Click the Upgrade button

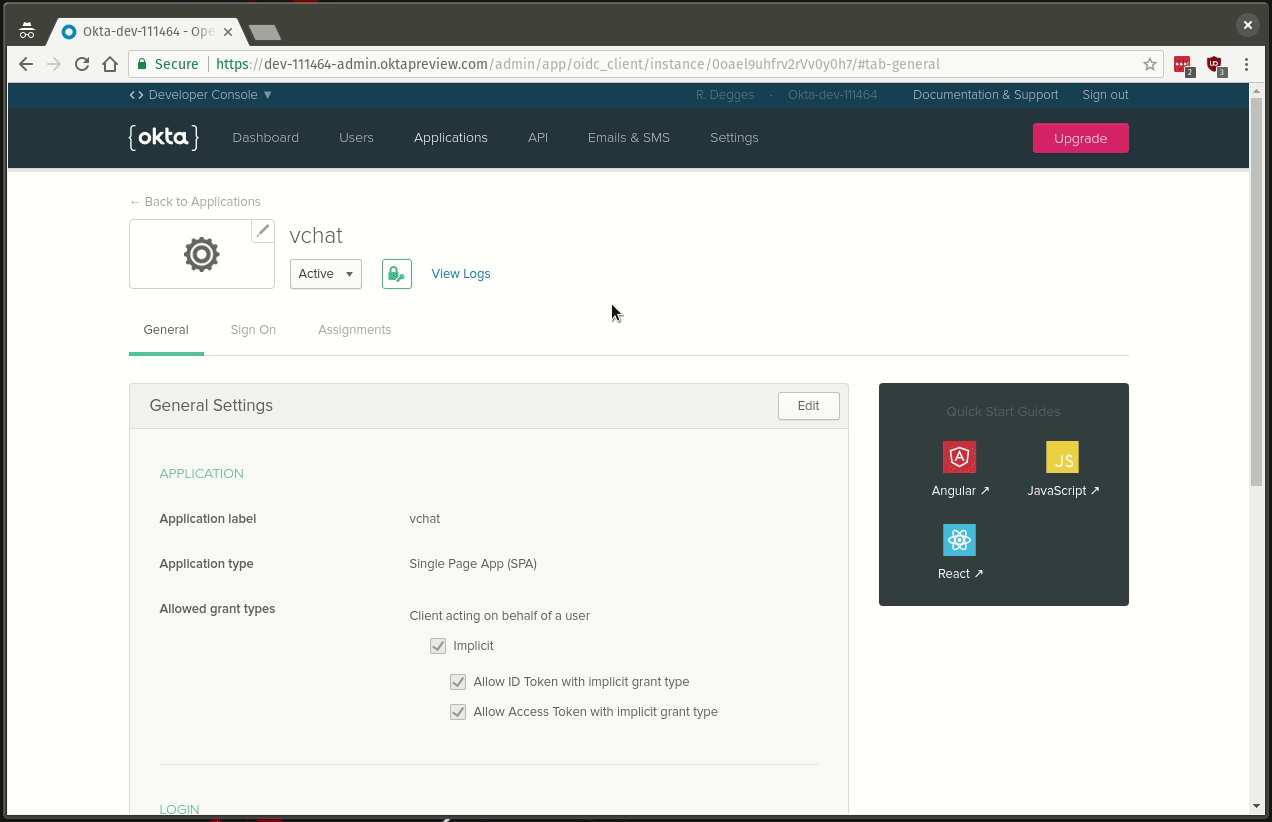1081,138
